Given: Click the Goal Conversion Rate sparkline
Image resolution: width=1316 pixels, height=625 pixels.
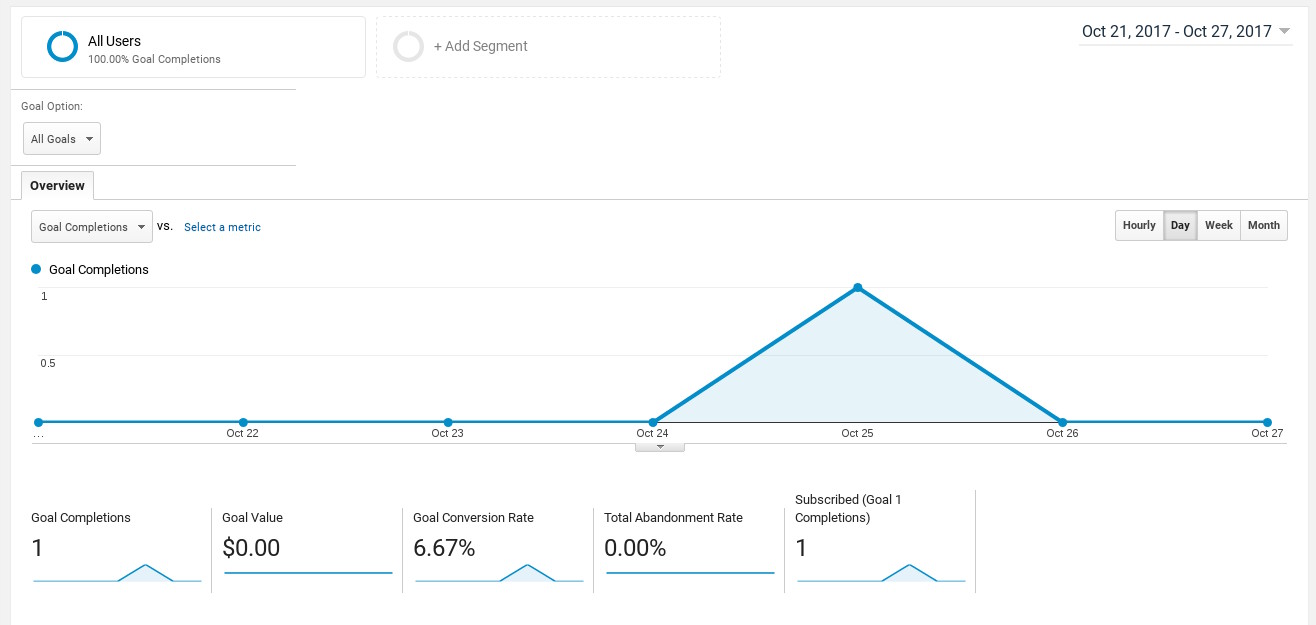Looking at the screenshot, I should tap(499, 572).
